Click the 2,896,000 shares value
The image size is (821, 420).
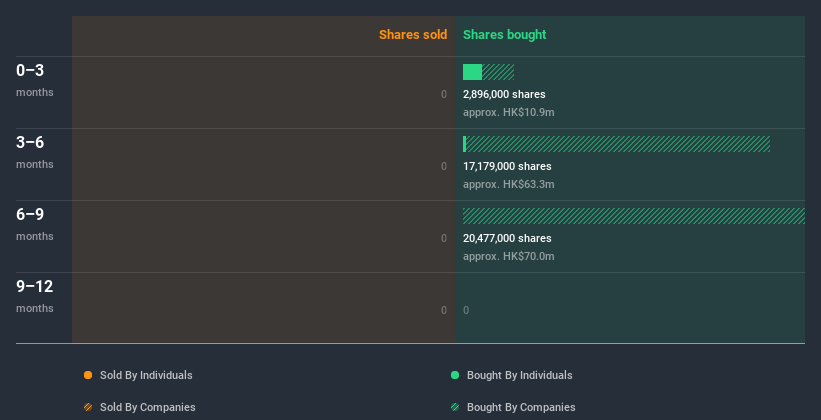point(504,94)
